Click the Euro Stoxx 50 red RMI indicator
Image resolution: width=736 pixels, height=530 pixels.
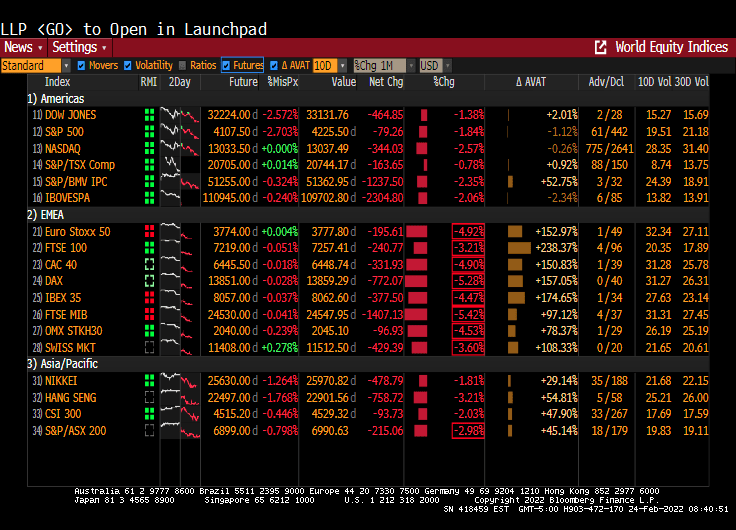pyautogui.click(x=149, y=232)
